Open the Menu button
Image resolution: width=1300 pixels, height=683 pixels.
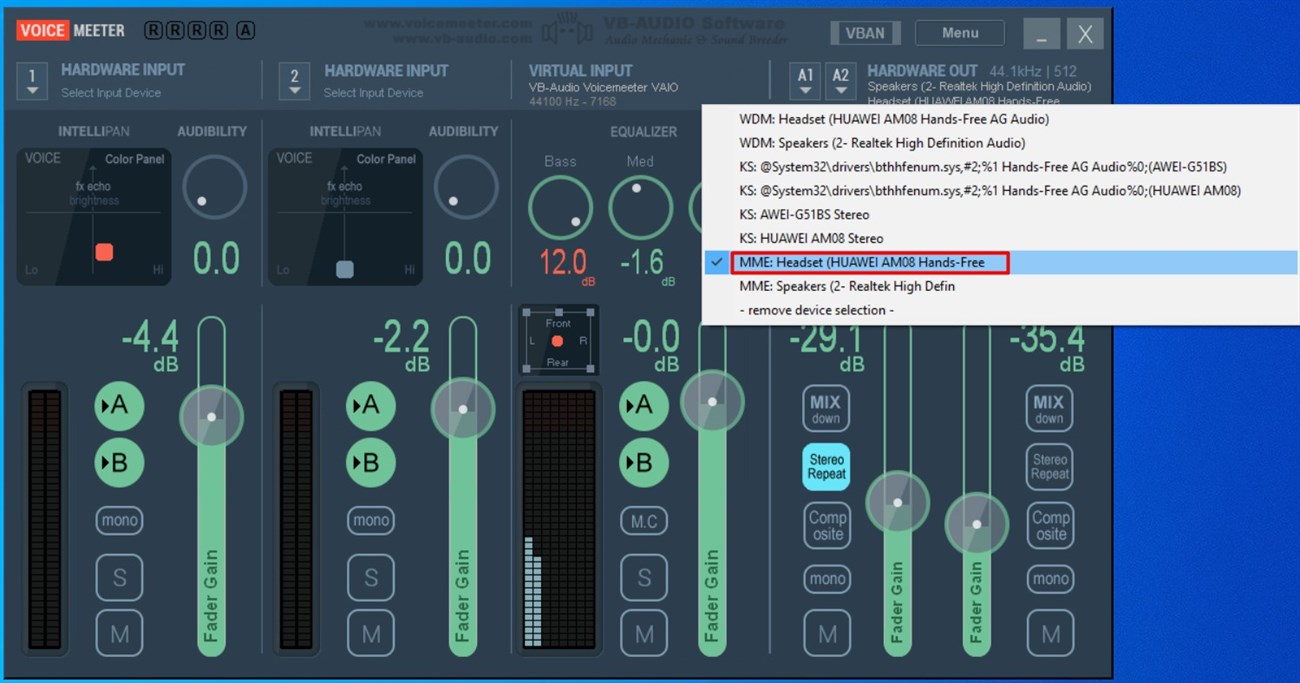pos(960,33)
